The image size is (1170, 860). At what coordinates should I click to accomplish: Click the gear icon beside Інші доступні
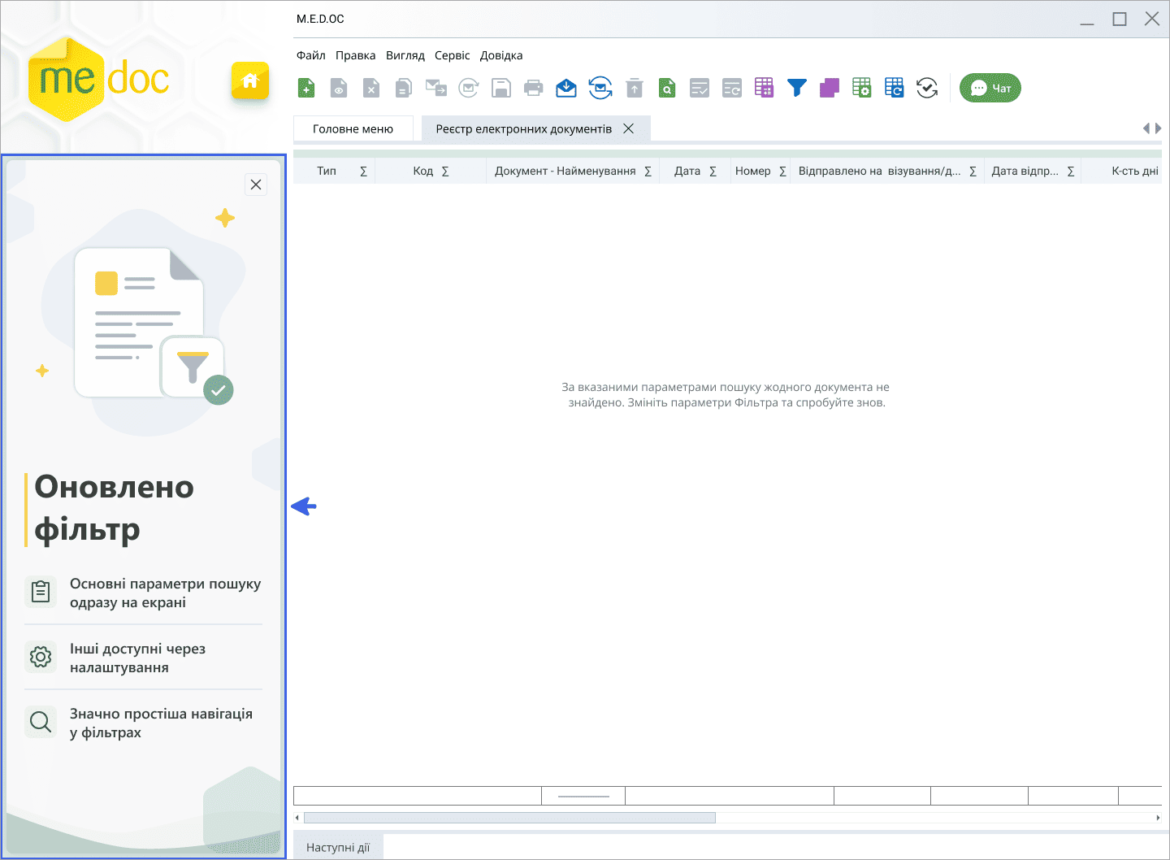(40, 656)
